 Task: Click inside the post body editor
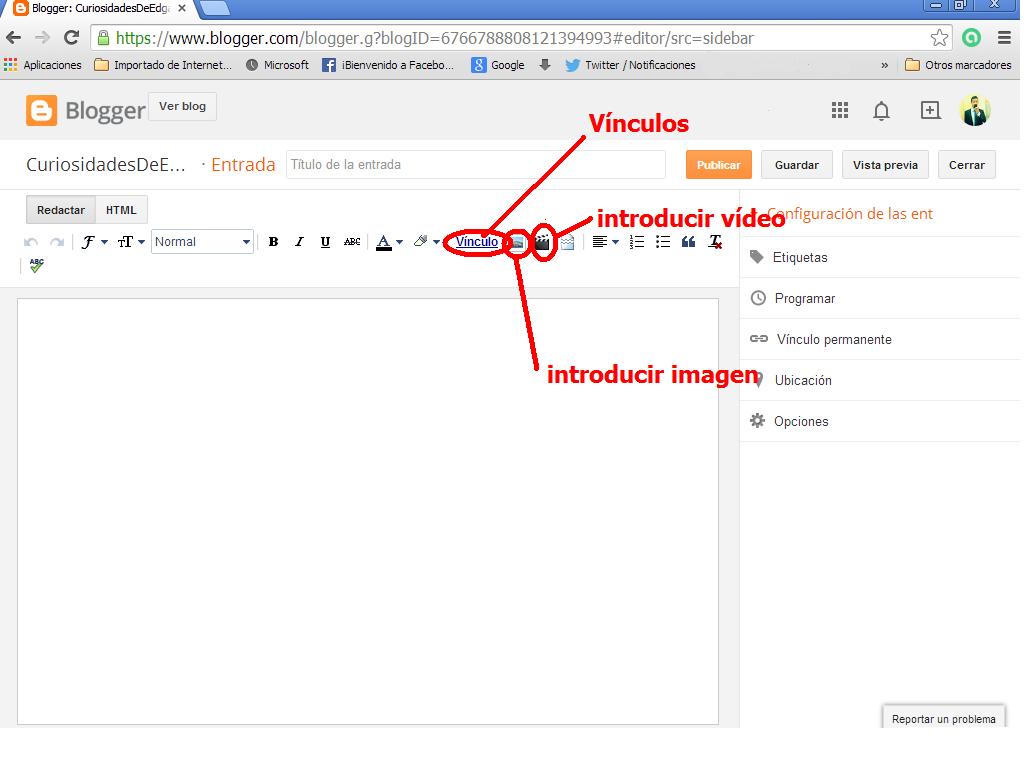[368, 511]
